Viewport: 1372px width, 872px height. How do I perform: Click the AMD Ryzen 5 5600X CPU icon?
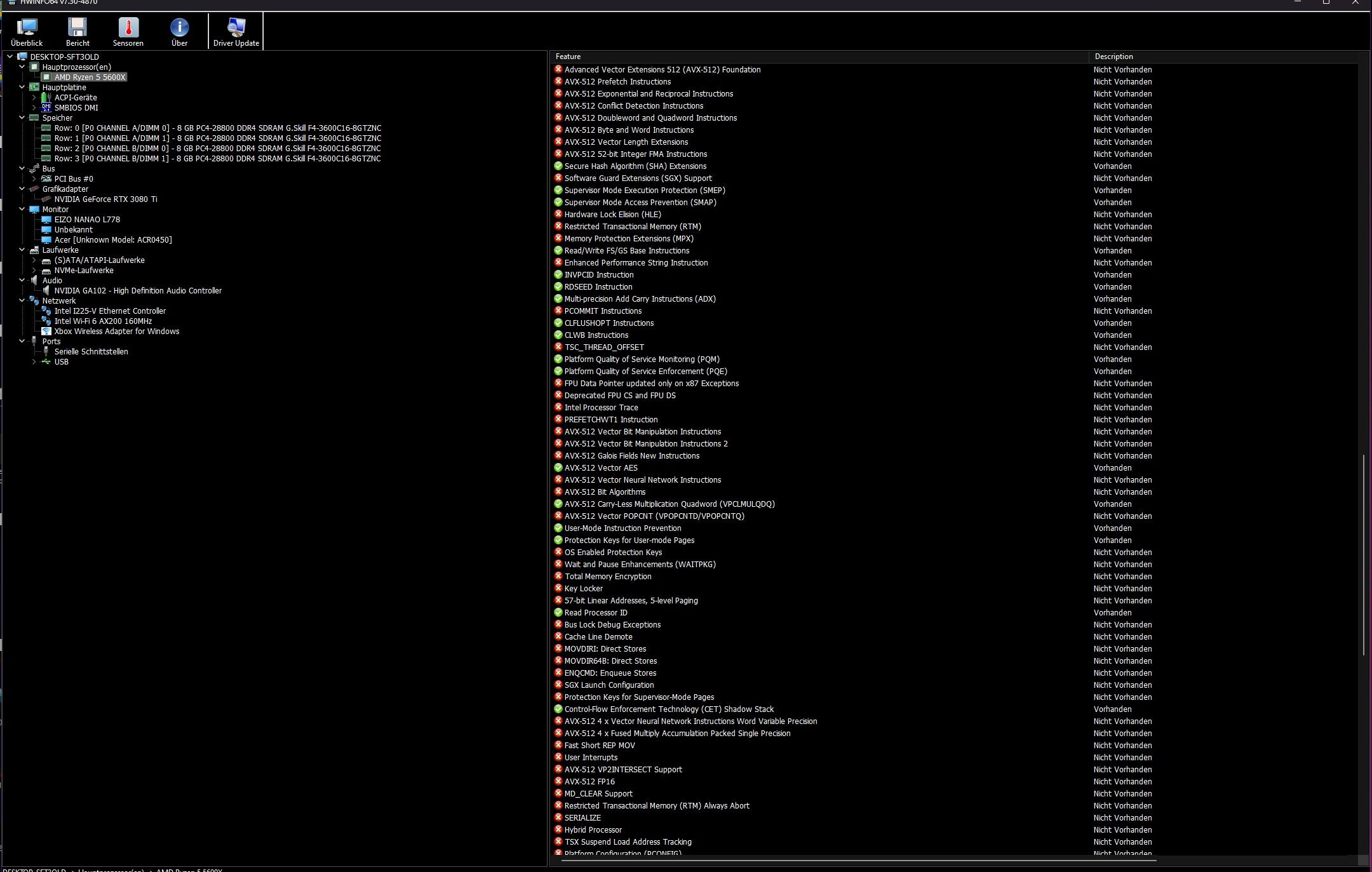pyautogui.click(x=46, y=77)
